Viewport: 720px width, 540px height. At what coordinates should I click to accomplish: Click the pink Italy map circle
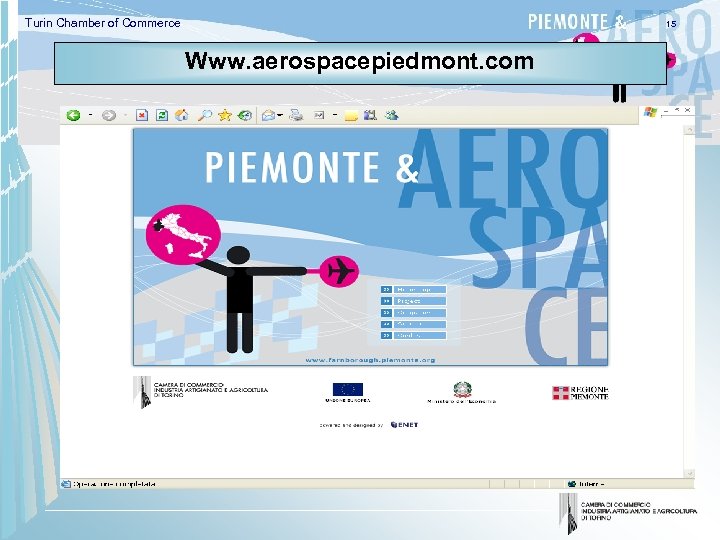click(x=183, y=235)
